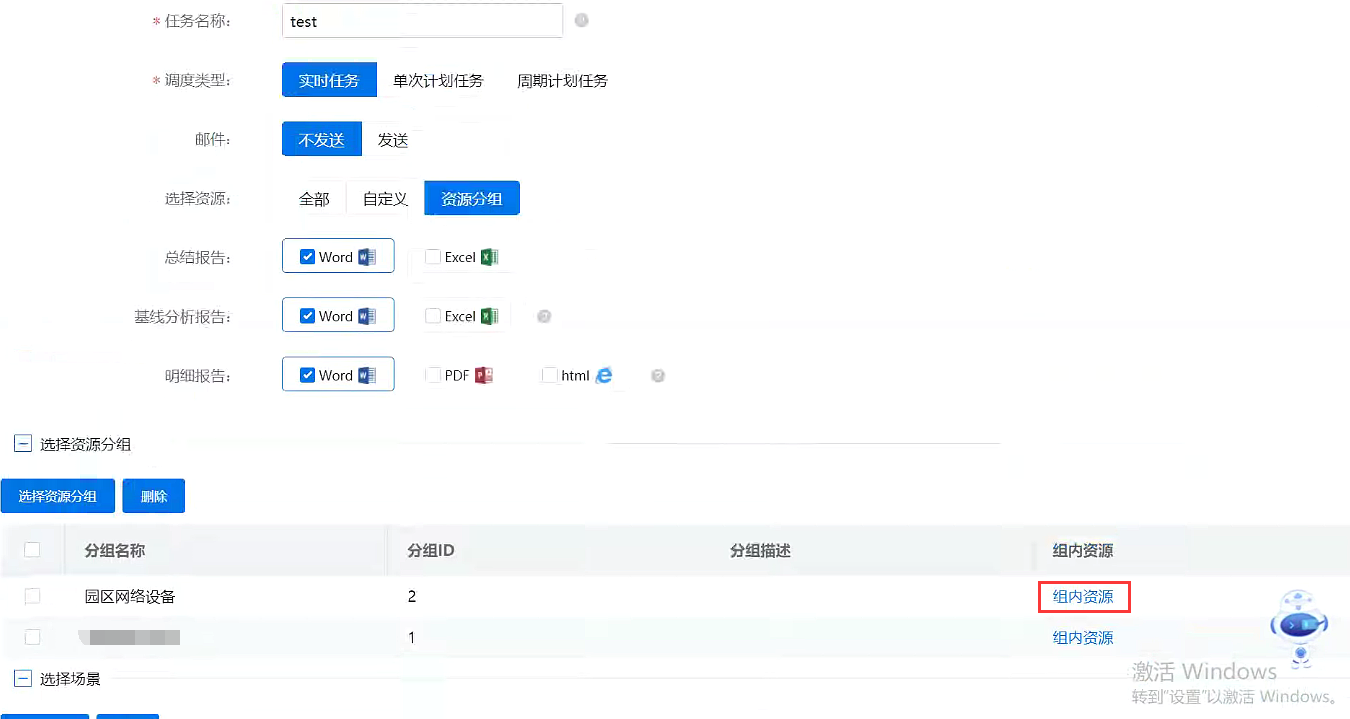1350x719 pixels.
Task: Check the row for 园区网络设备
Action: point(32,596)
